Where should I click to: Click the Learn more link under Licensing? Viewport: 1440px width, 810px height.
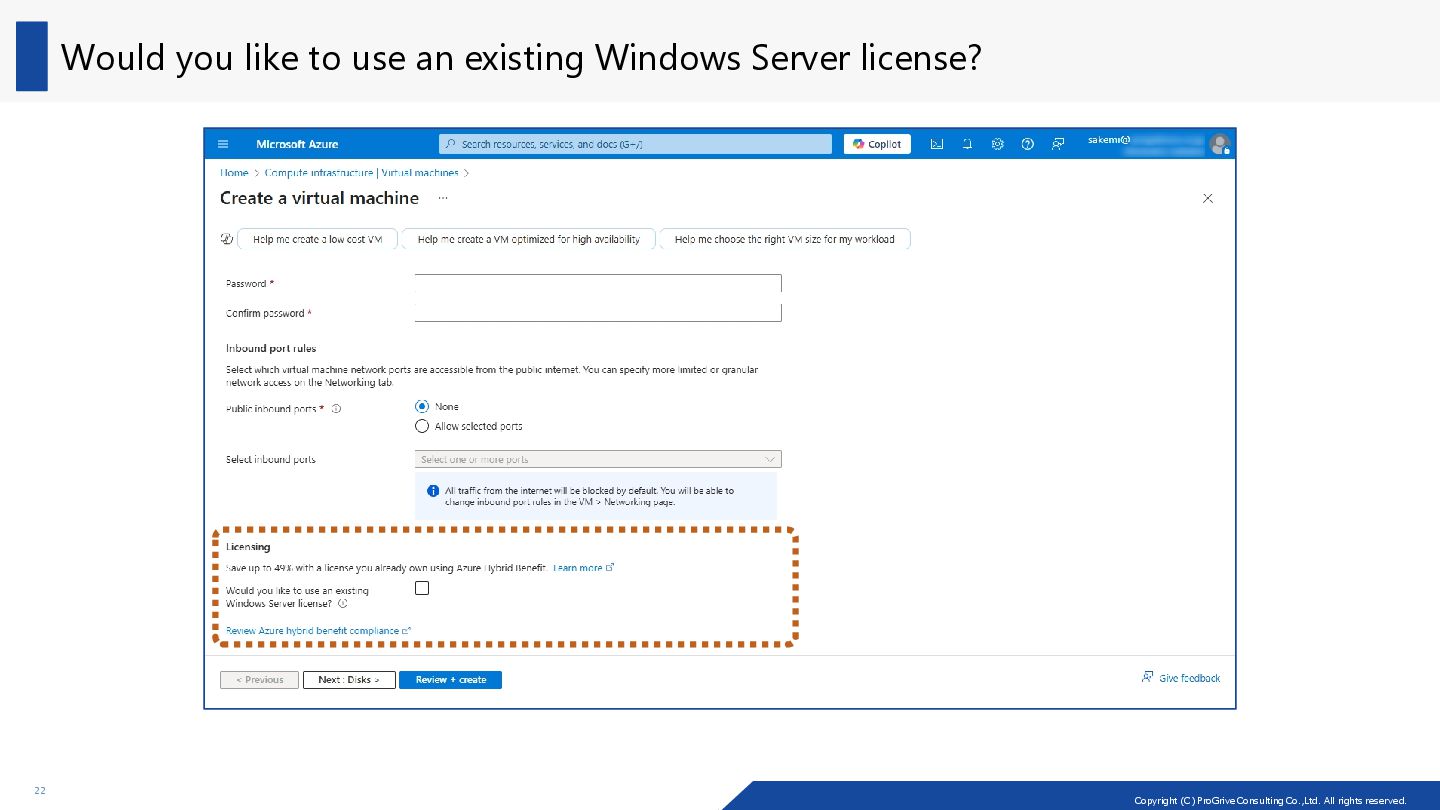tap(583, 568)
